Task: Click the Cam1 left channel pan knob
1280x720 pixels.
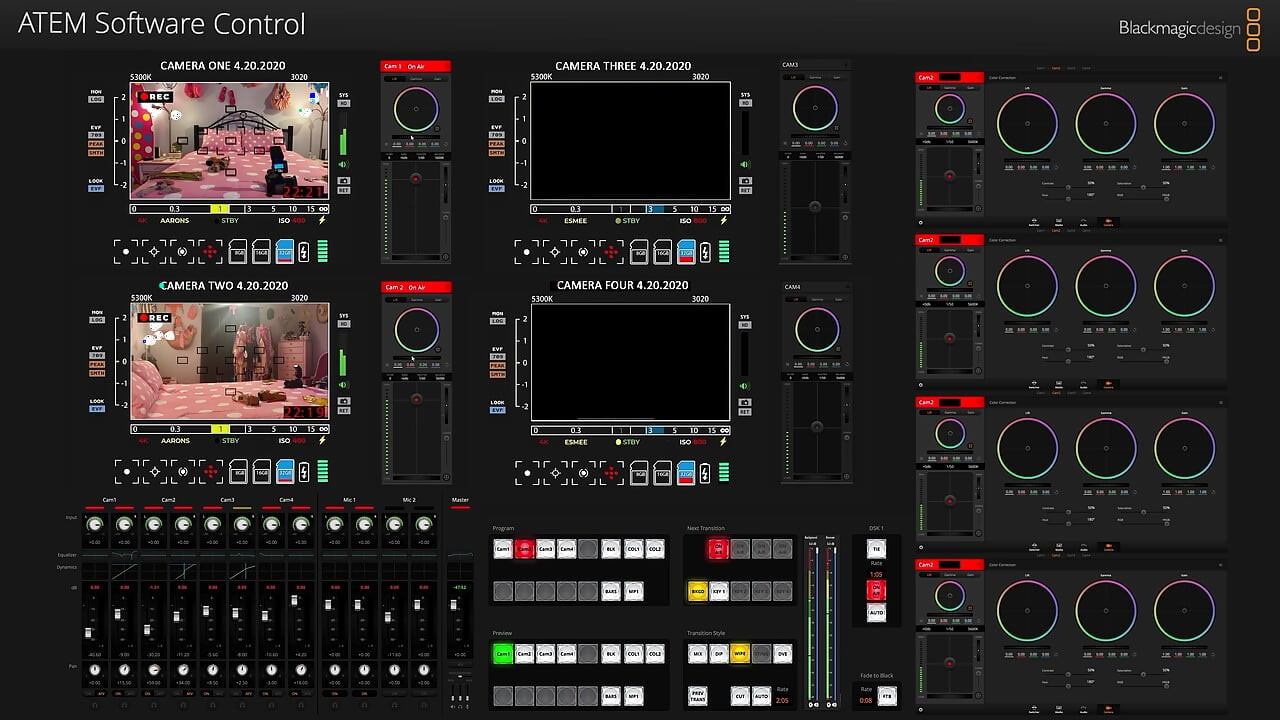Action: coord(95,669)
